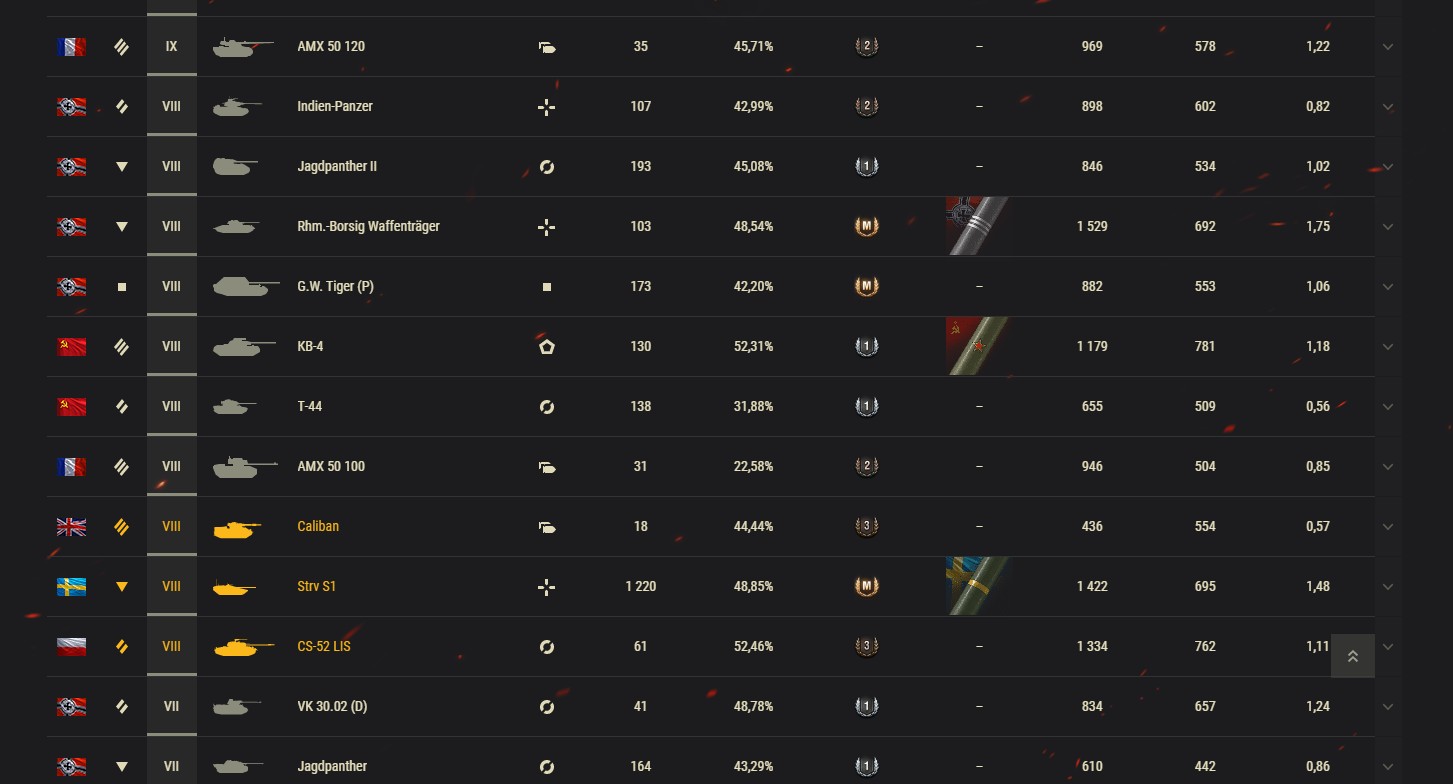Click the tank silhouette icon for Caliban
This screenshot has width=1453, height=784.
[237, 528]
